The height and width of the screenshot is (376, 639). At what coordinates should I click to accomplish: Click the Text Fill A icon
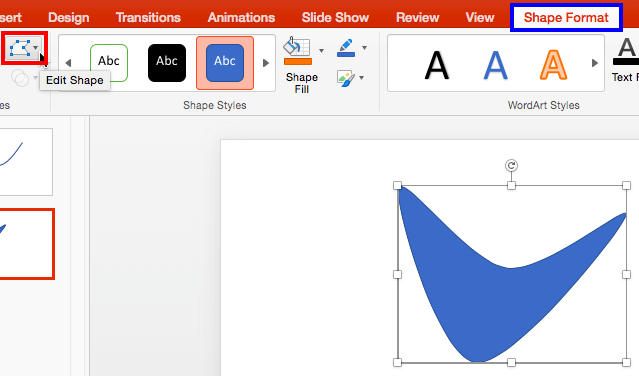coord(626,51)
